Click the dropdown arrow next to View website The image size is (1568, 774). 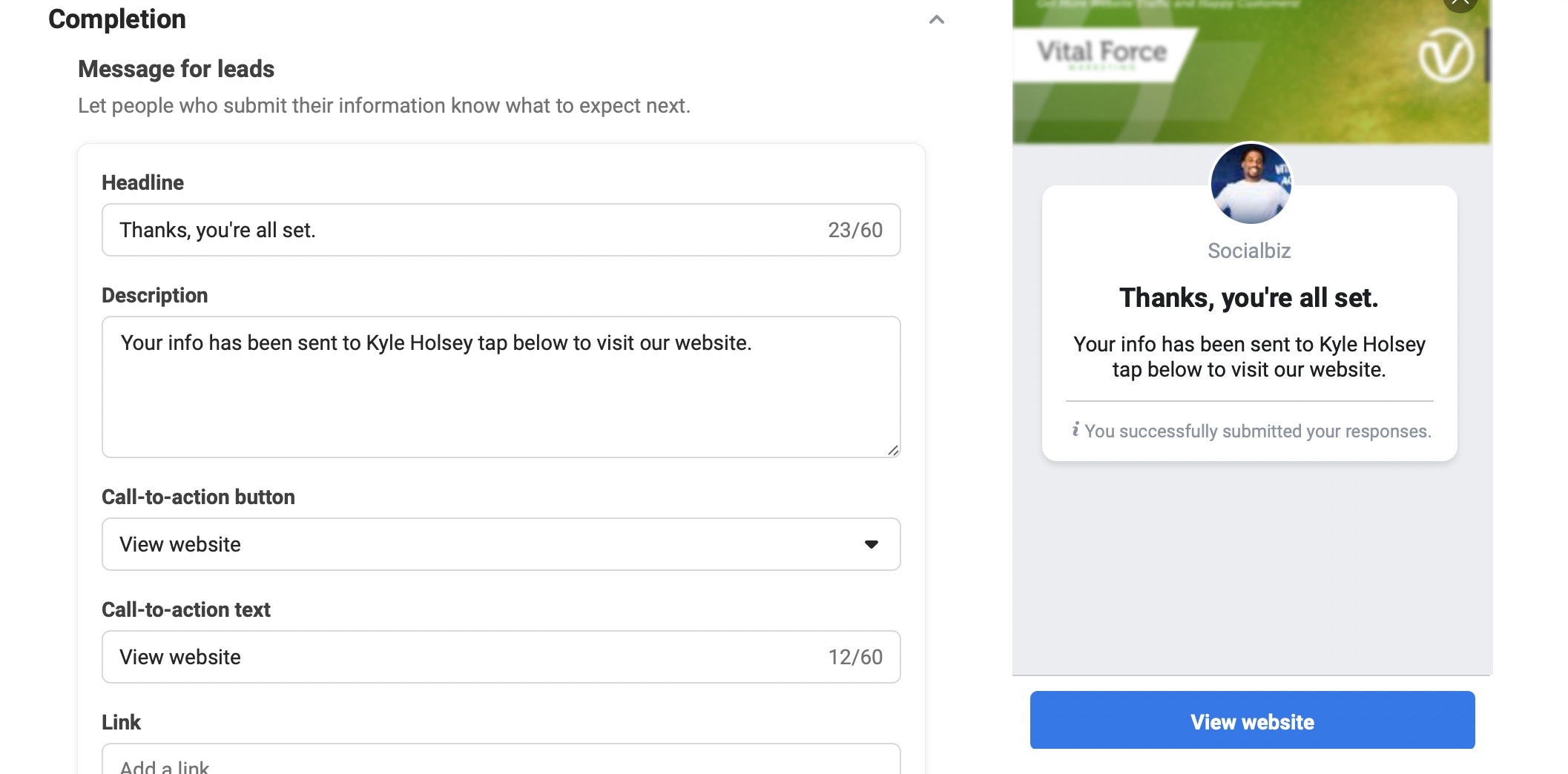click(x=872, y=544)
